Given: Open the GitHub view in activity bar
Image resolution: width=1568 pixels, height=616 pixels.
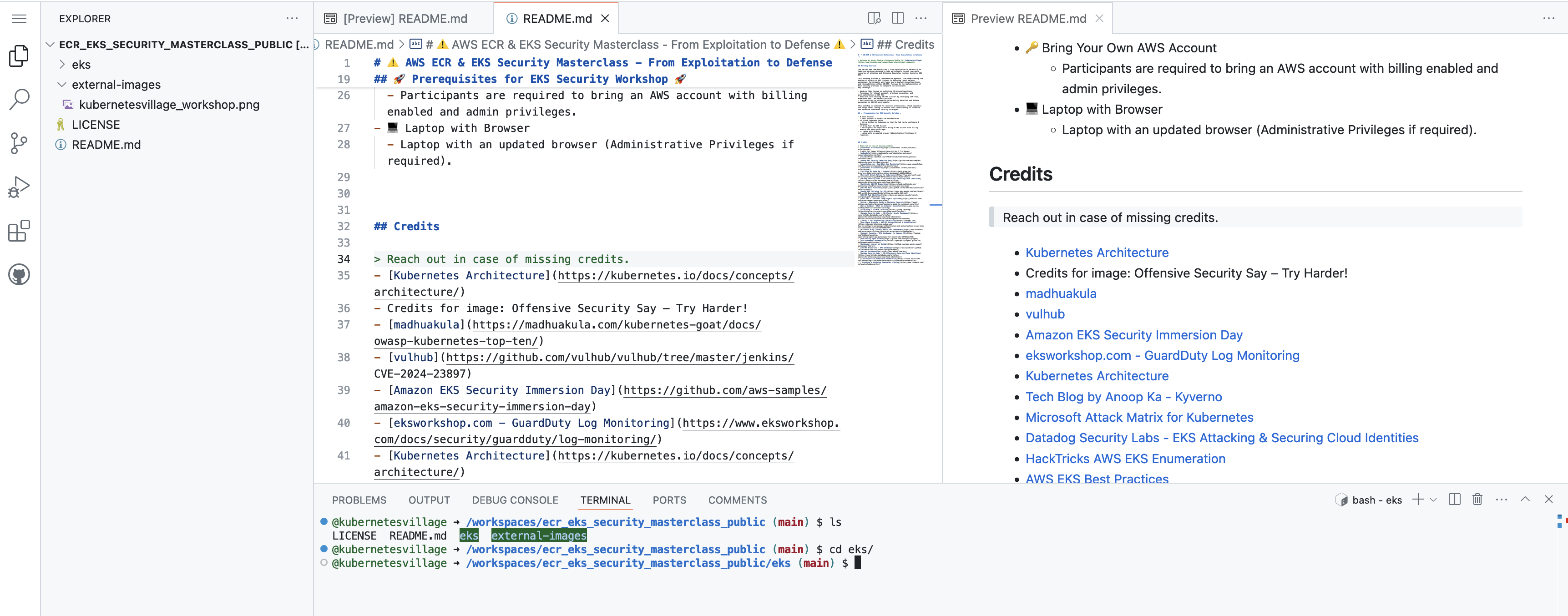Looking at the screenshot, I should (x=19, y=274).
